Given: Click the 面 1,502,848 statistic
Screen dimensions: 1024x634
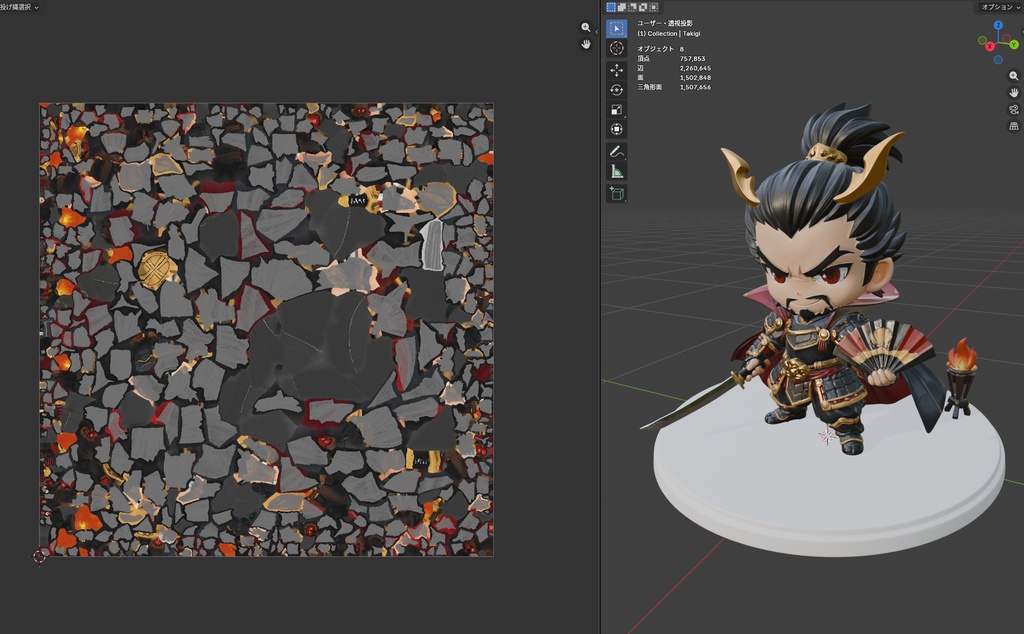Looking at the screenshot, I should click(674, 78).
